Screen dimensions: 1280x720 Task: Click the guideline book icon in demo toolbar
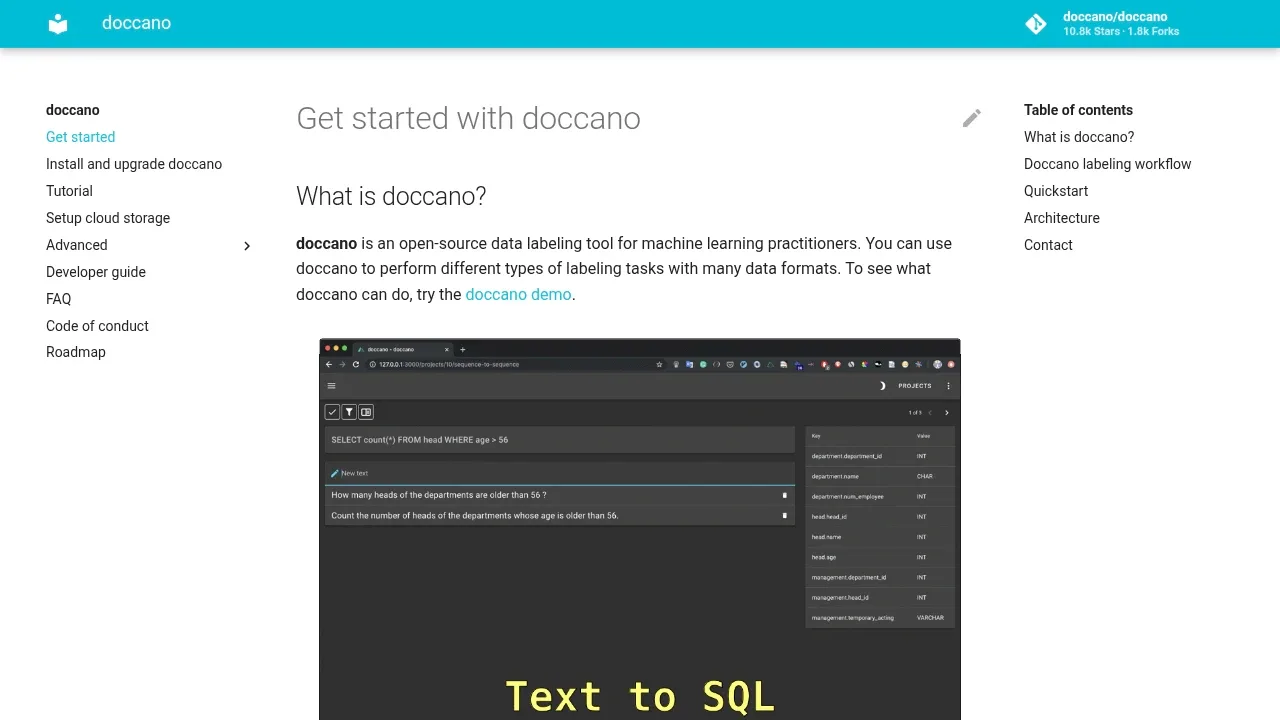(x=366, y=412)
